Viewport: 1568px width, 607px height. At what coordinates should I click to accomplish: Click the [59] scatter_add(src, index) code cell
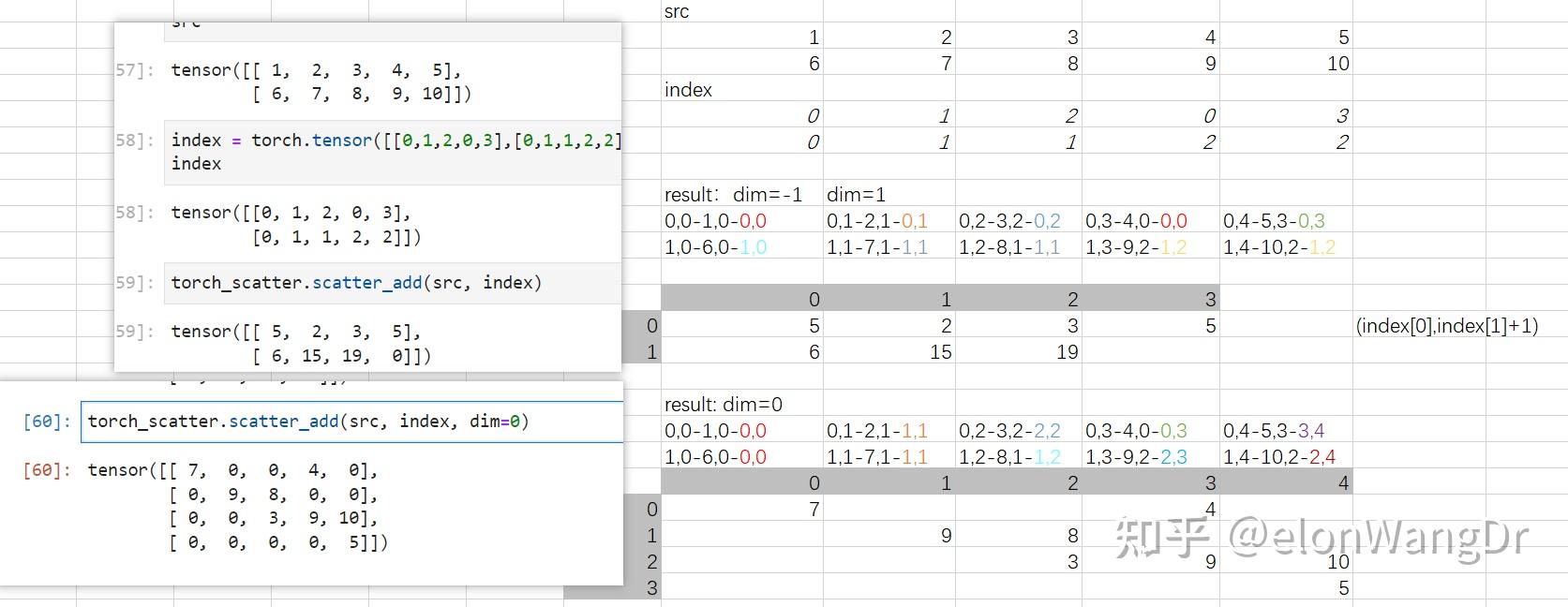click(x=392, y=283)
